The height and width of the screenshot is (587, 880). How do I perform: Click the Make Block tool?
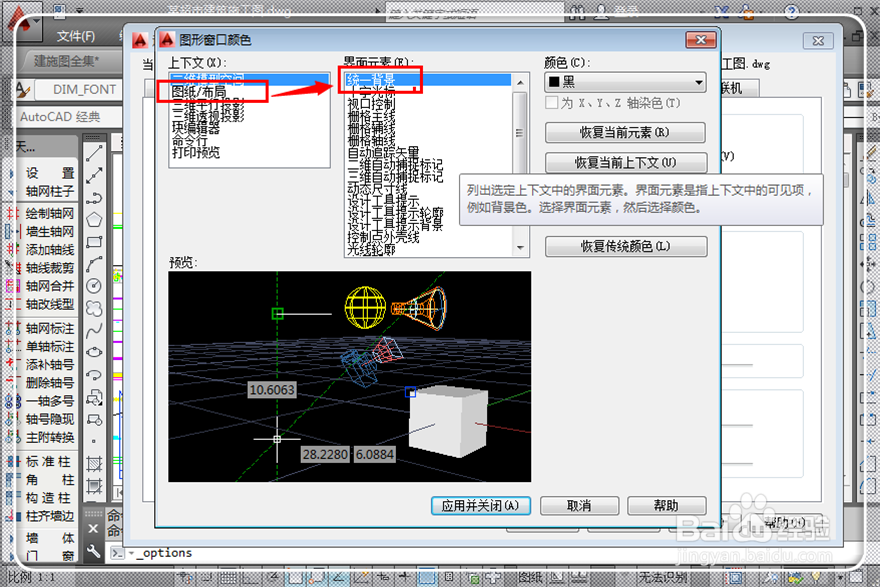[x=94, y=419]
